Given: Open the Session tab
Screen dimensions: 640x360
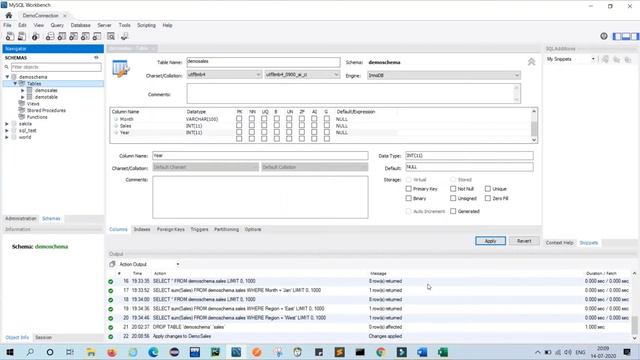Looking at the screenshot, I should [x=43, y=338].
